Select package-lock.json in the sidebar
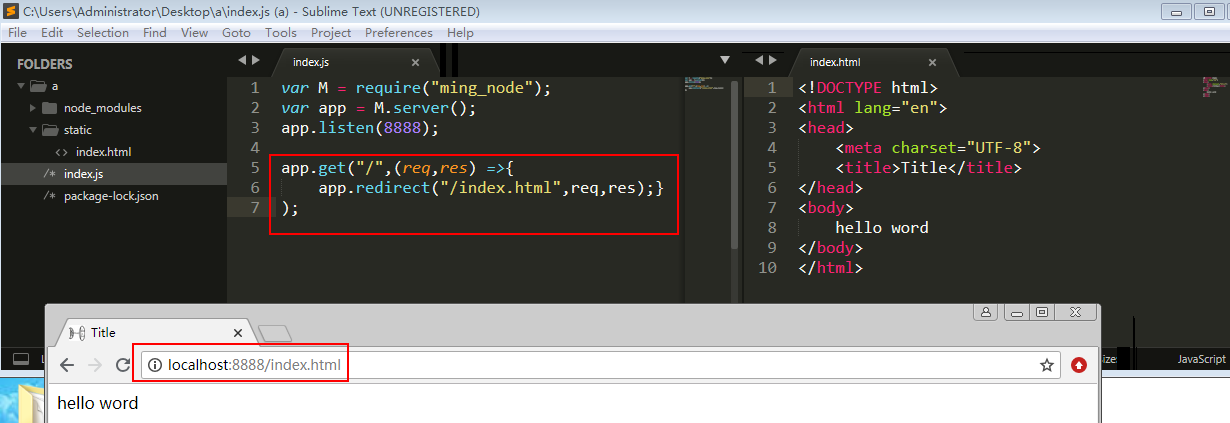Screen dimensions: 1230x423 pyautogui.click(x=111, y=196)
